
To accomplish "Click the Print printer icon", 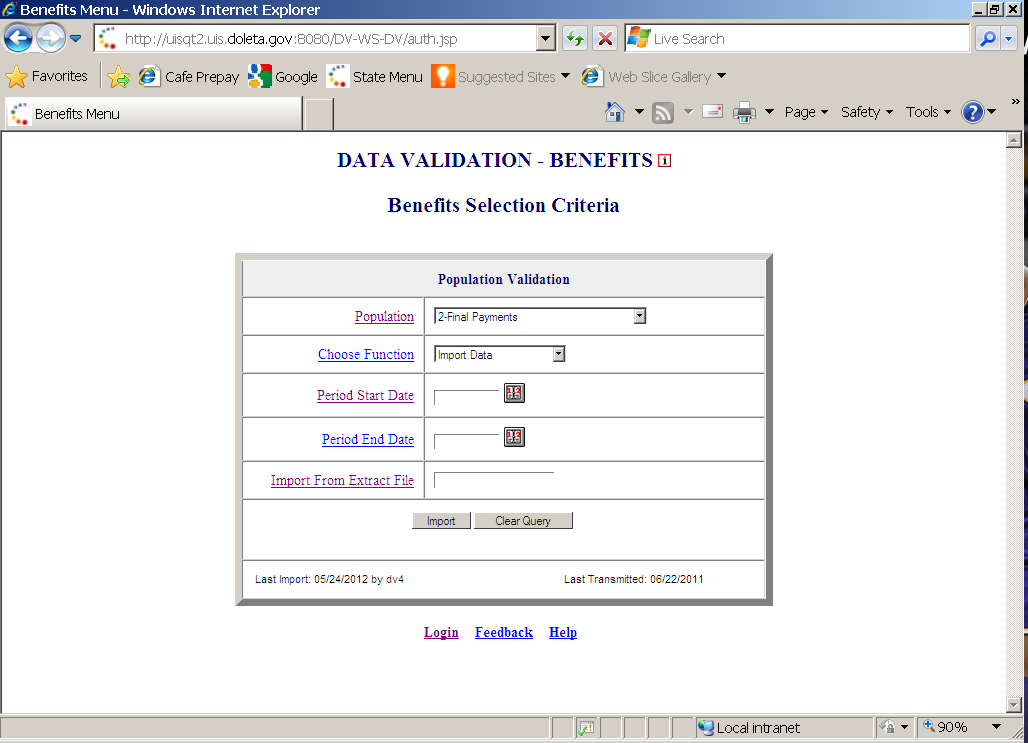I will click(744, 113).
